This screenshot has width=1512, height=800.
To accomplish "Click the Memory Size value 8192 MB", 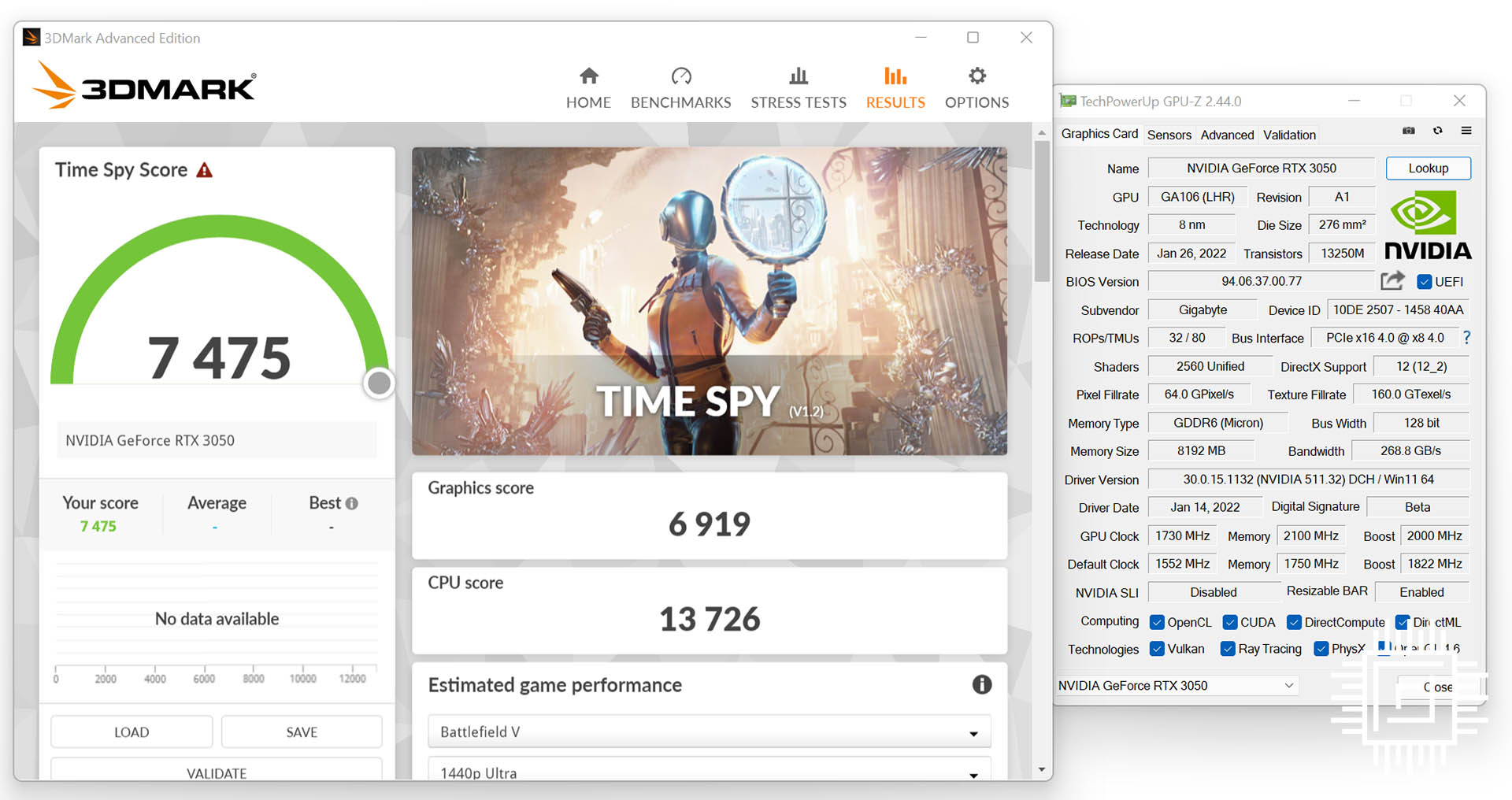I will [1201, 450].
